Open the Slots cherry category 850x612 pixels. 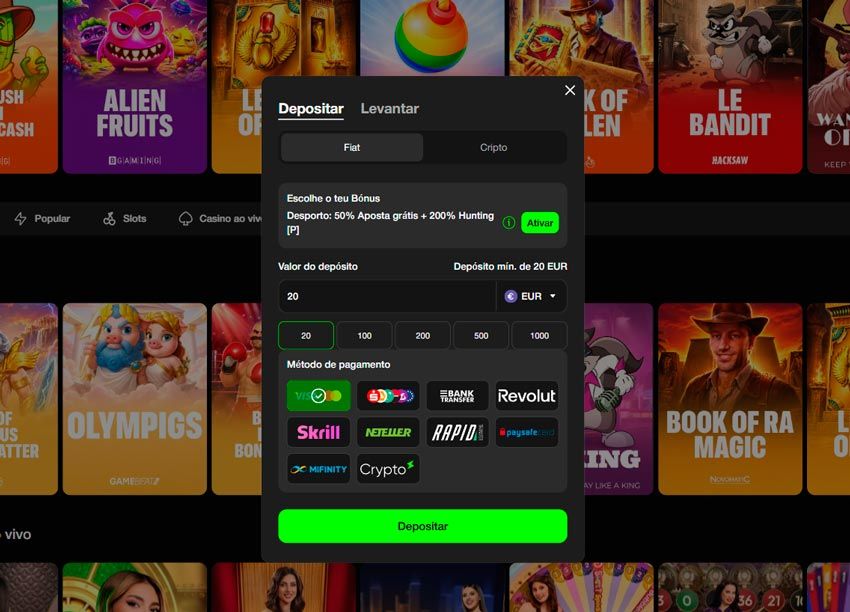[125, 218]
